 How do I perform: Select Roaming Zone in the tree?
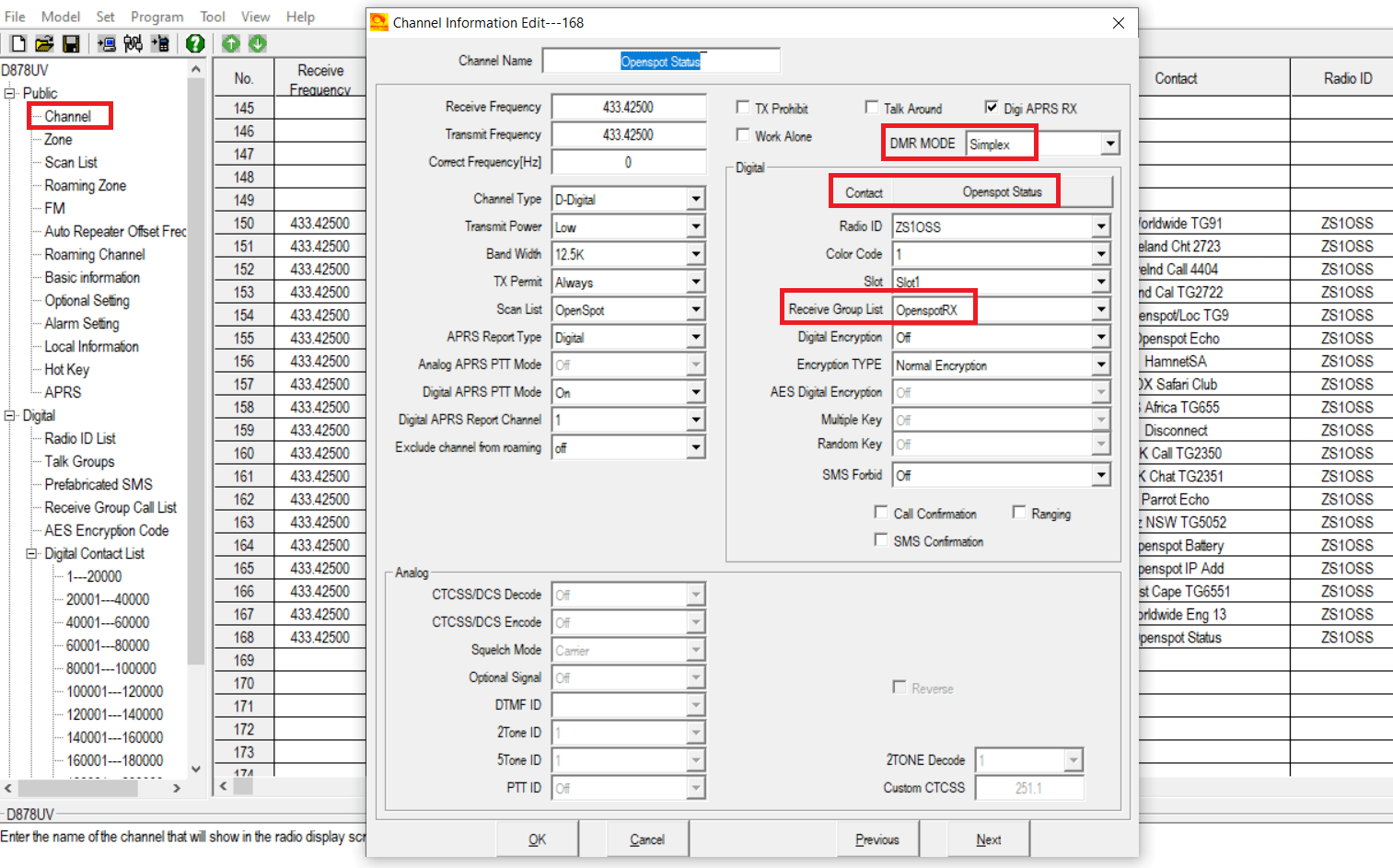[86, 185]
